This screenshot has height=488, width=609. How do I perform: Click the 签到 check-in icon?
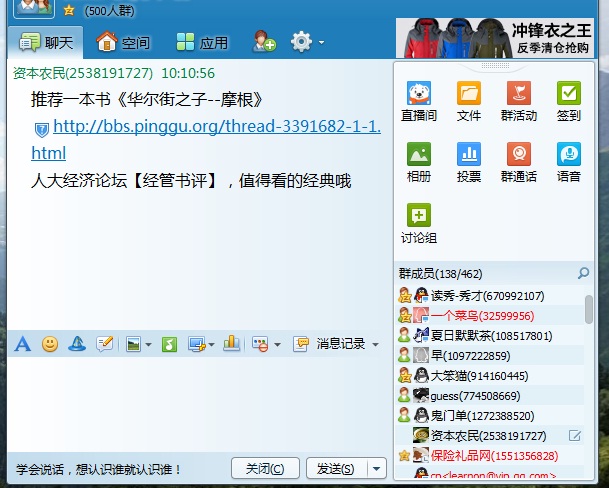pos(569,101)
